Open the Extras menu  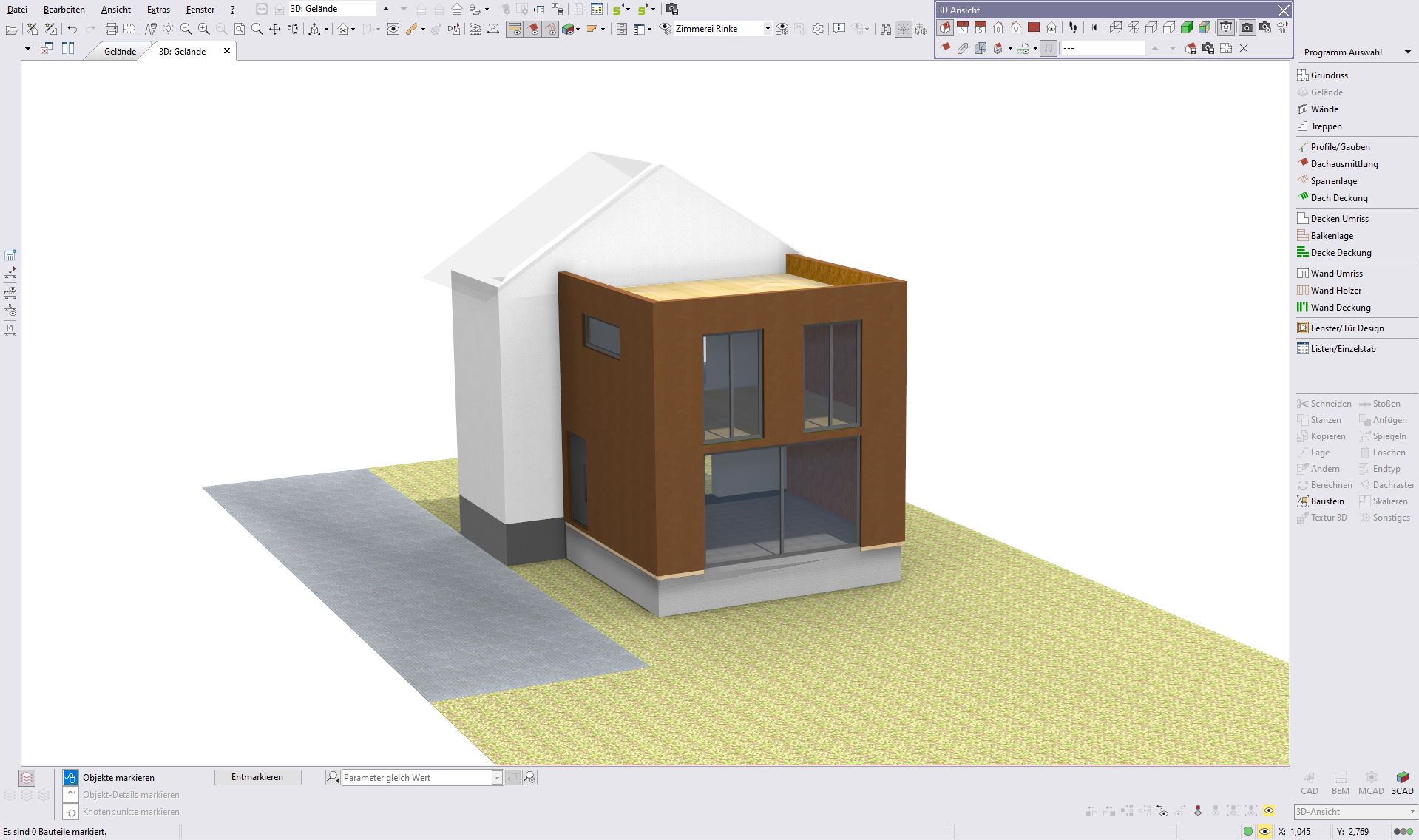[158, 10]
